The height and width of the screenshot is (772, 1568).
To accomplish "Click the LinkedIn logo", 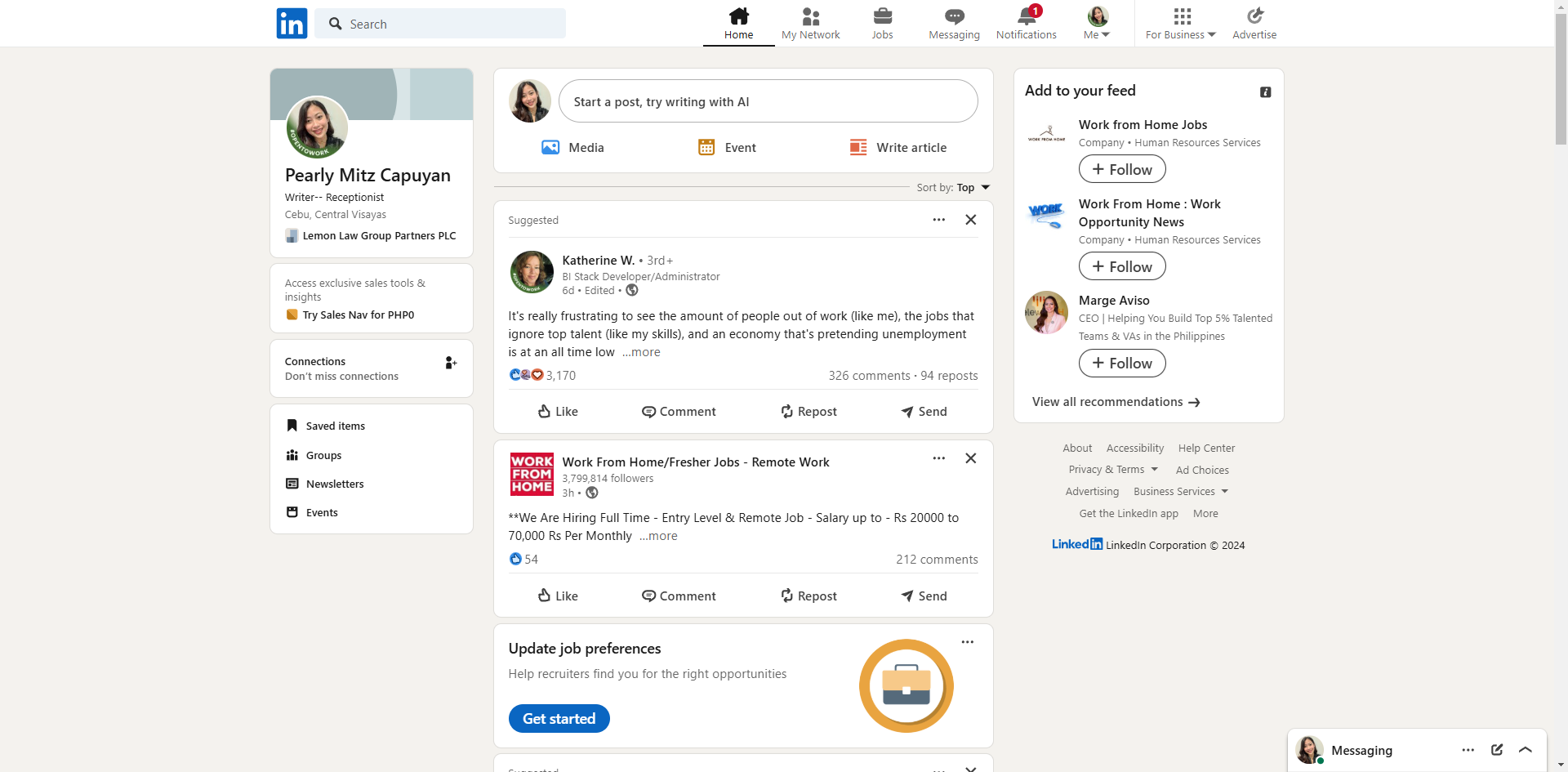I will coord(292,24).
